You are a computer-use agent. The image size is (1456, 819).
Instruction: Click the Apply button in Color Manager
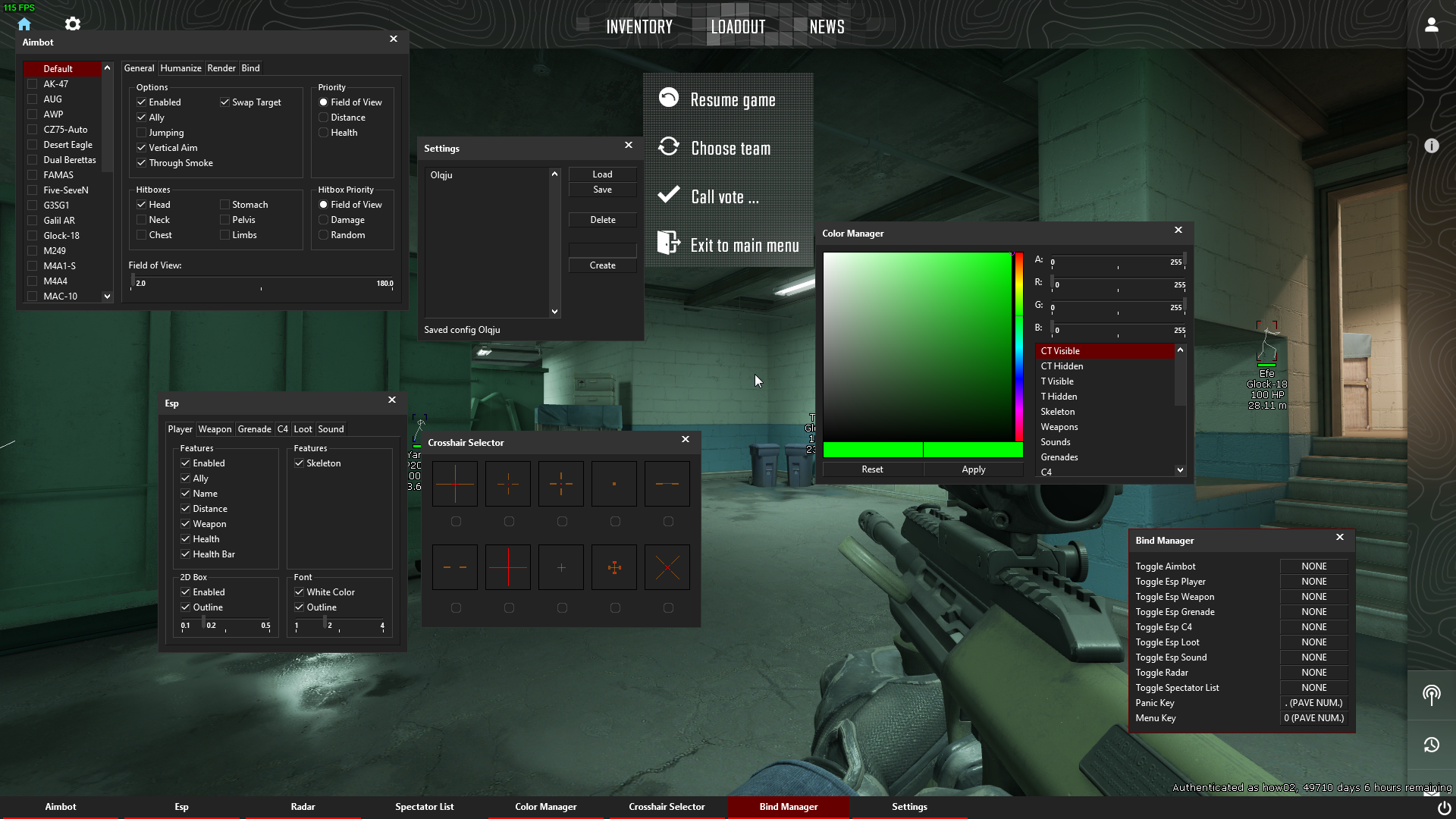(x=973, y=469)
